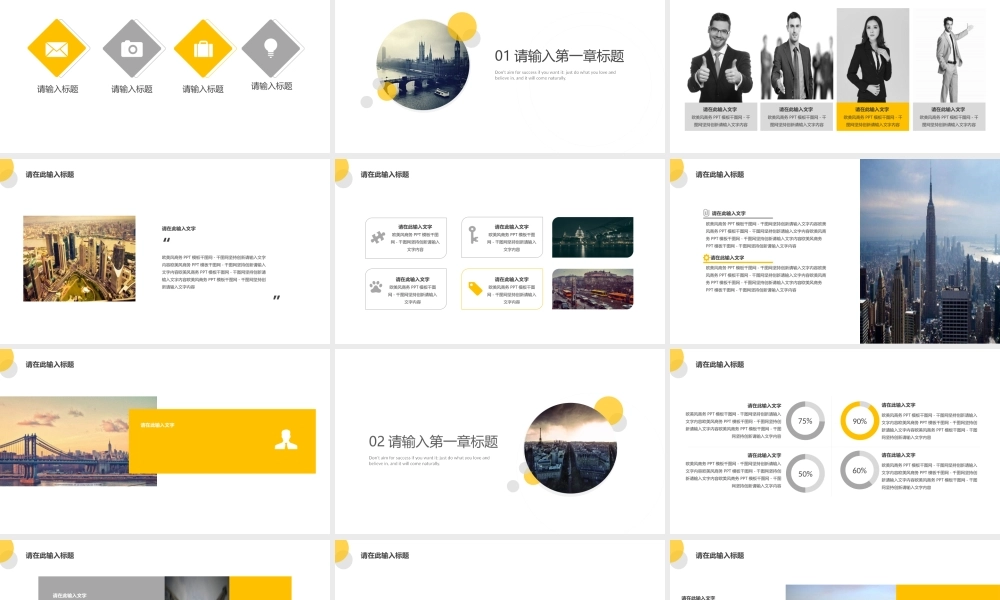
Task: Click the tall skyscraper photo
Action: click(x=929, y=251)
